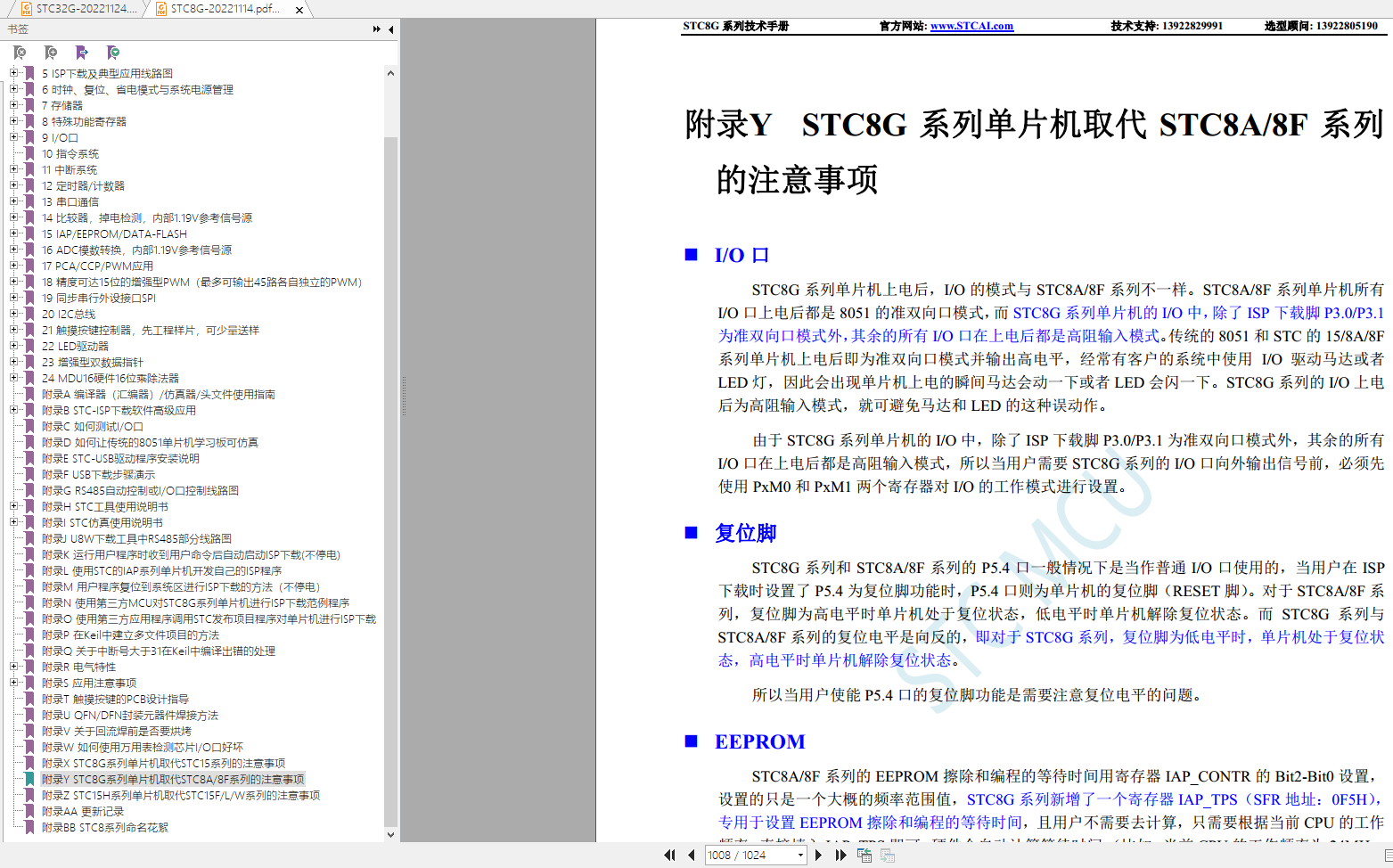Open the page number dropdown arrow
The image size is (1393, 868).
pyautogui.click(x=800, y=856)
